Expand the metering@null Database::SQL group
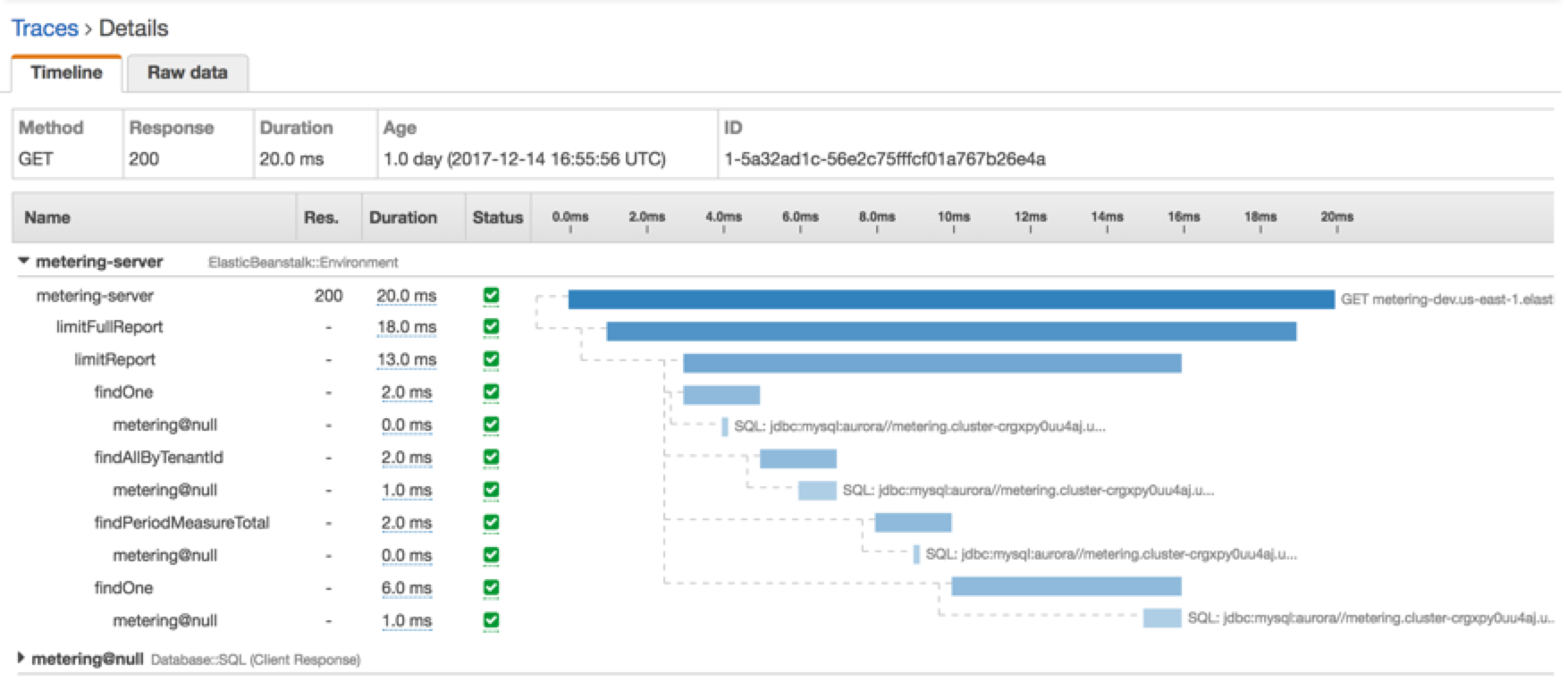Screen dimensions: 1568x690 [x=21, y=659]
